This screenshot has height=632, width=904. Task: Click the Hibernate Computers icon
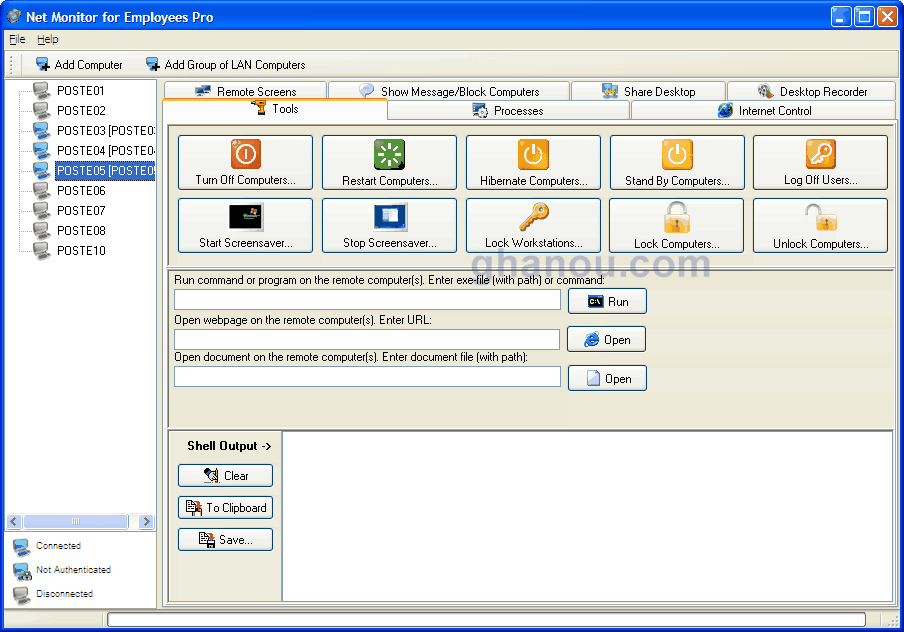(x=533, y=154)
